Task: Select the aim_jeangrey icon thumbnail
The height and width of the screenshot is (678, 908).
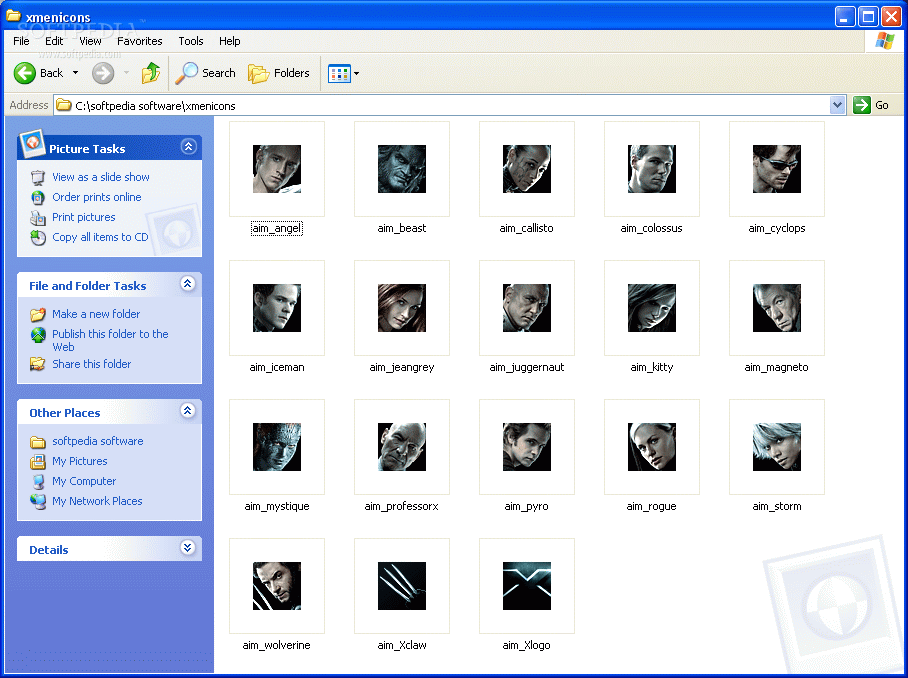Action: pyautogui.click(x=402, y=308)
